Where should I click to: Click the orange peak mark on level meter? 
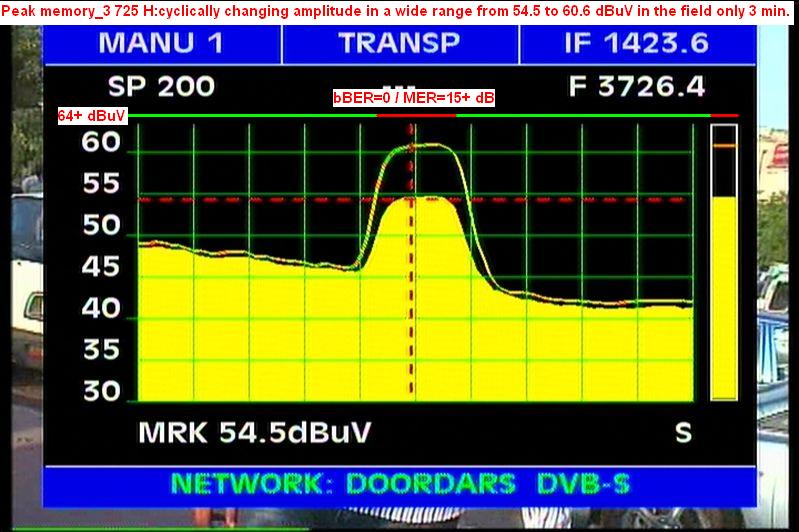coord(723,146)
